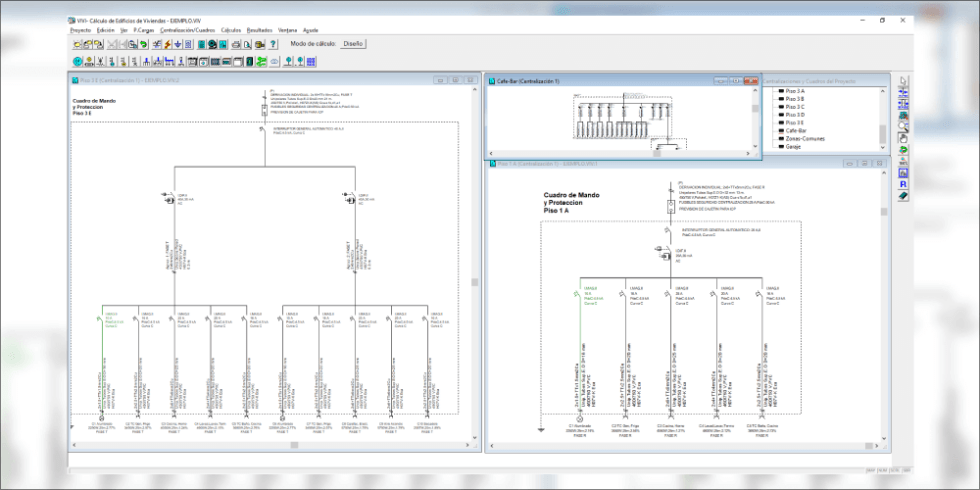The image size is (980, 490).
Task: Click the blue R icon in right toolbar
Action: coord(903,184)
